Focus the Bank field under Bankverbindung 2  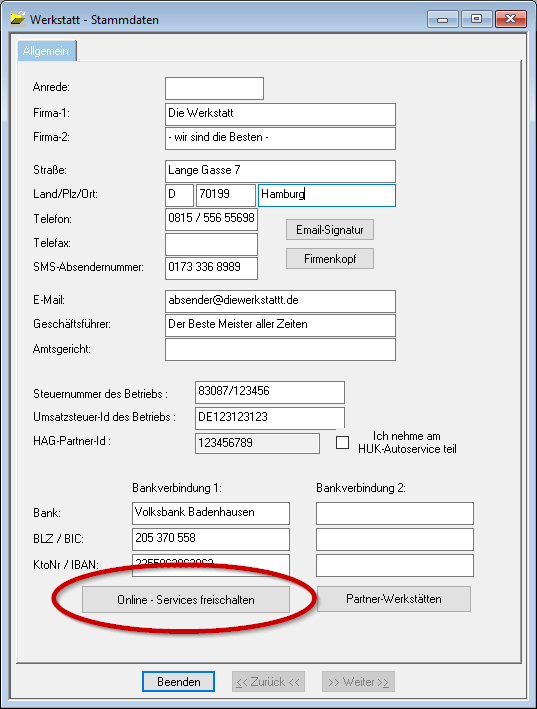pos(395,513)
